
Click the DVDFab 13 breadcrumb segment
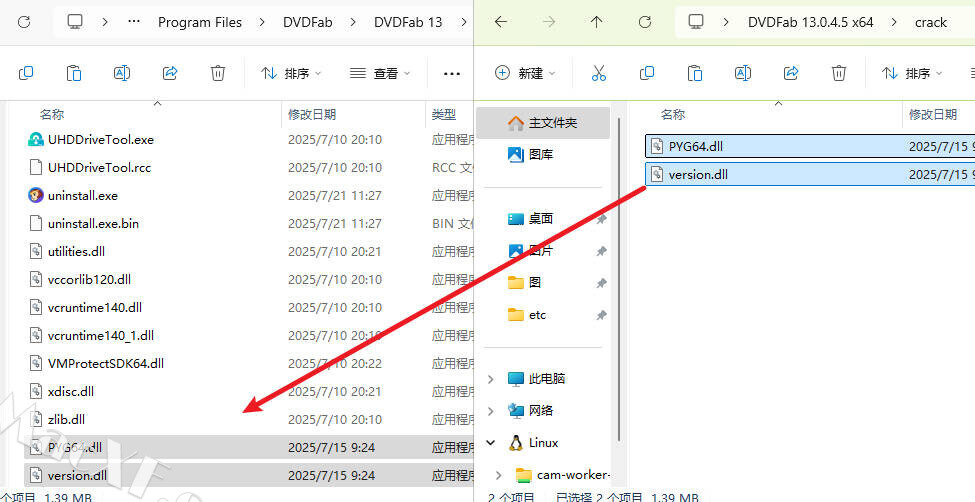[x=408, y=22]
